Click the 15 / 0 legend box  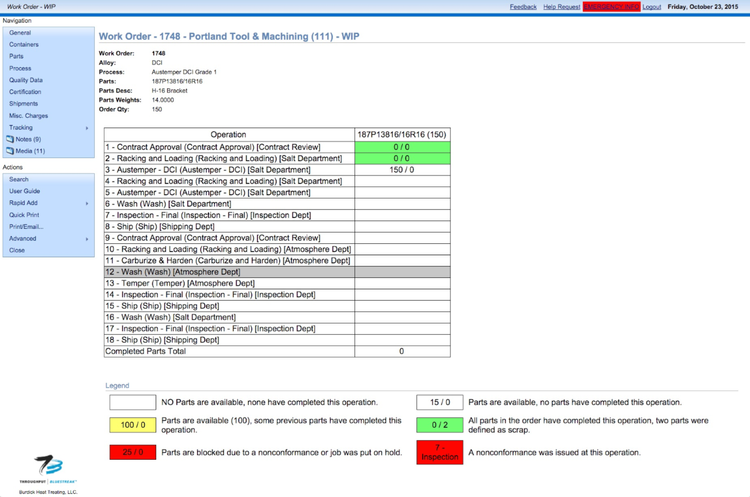point(440,402)
